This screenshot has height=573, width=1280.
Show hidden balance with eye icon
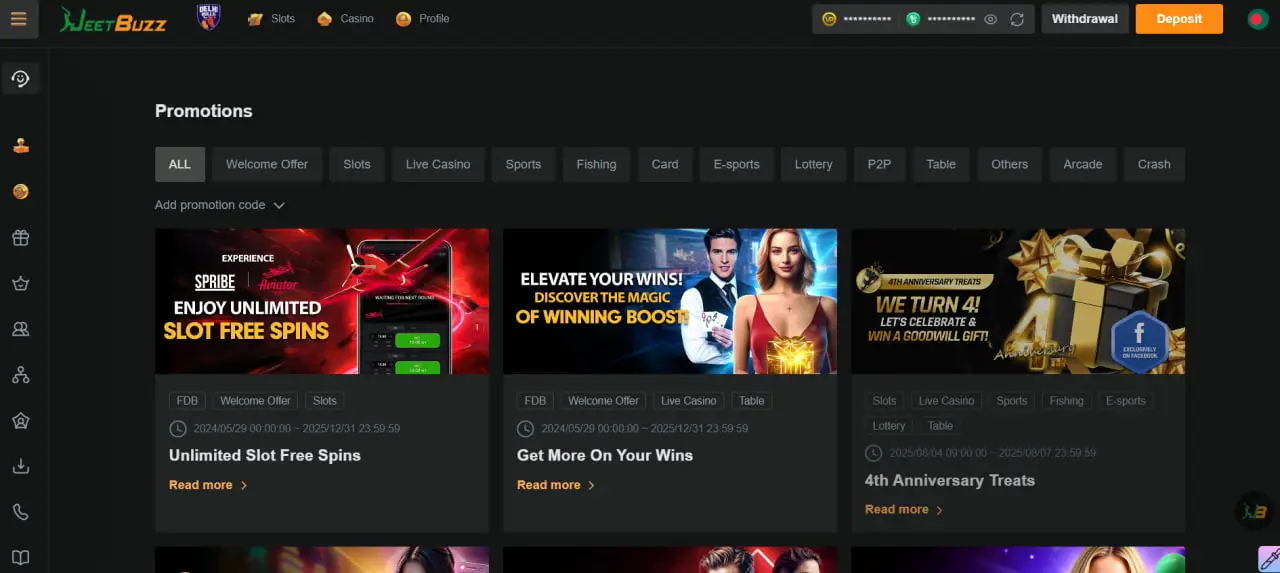[x=990, y=19]
